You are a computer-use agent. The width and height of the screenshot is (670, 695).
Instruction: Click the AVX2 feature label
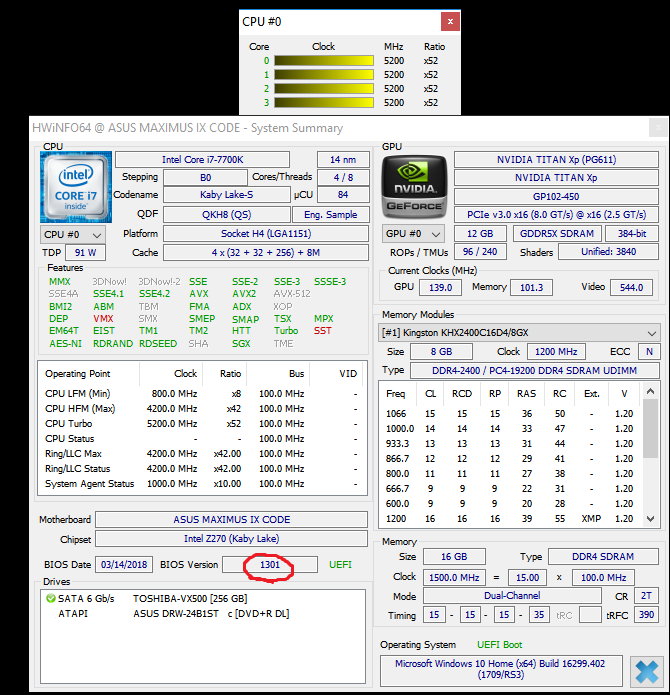[244, 294]
